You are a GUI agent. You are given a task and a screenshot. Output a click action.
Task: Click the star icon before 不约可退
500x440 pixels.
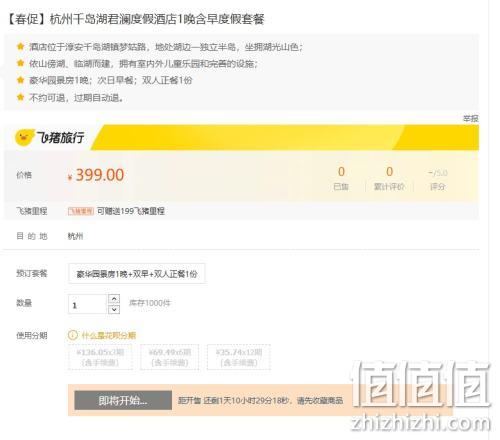(x=20, y=97)
